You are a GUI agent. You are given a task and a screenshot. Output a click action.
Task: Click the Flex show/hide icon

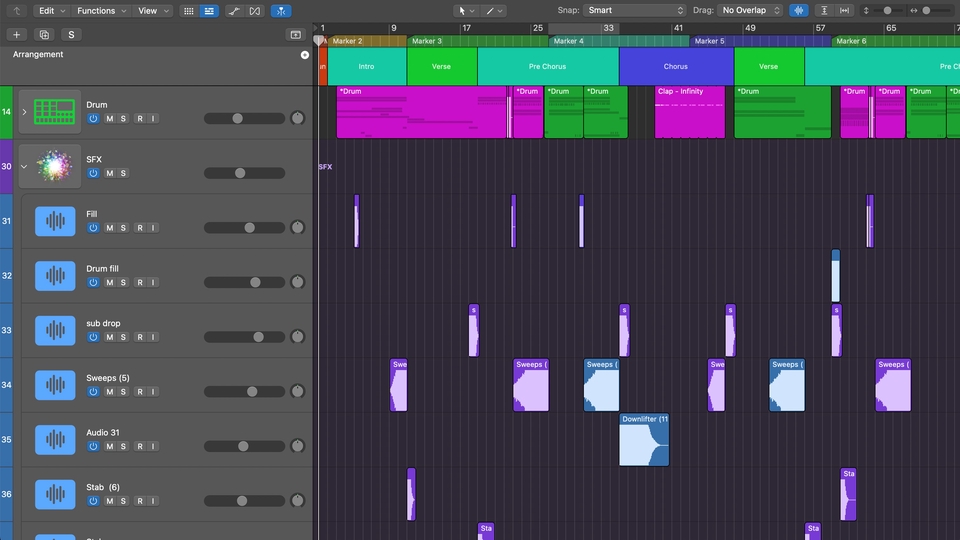[x=255, y=10]
